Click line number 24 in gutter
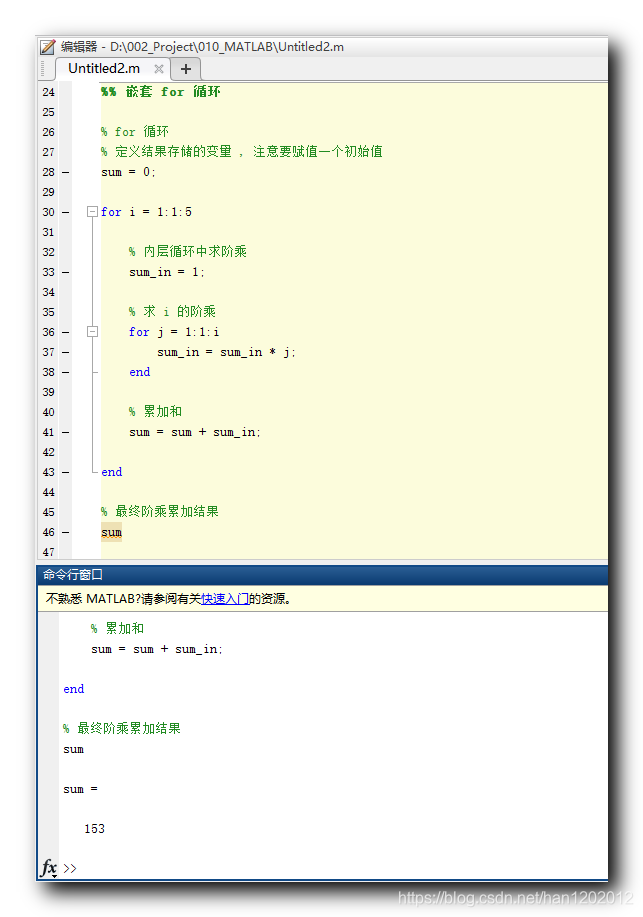The height and width of the screenshot is (917, 643). (49, 92)
